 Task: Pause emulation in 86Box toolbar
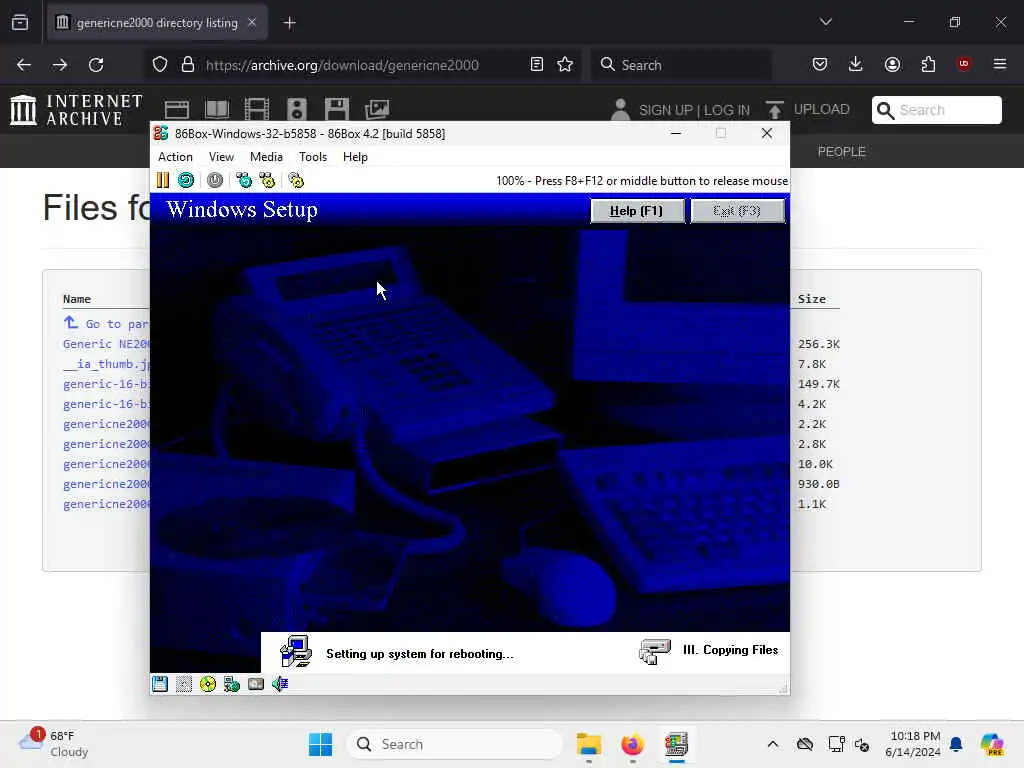pyautogui.click(x=163, y=180)
